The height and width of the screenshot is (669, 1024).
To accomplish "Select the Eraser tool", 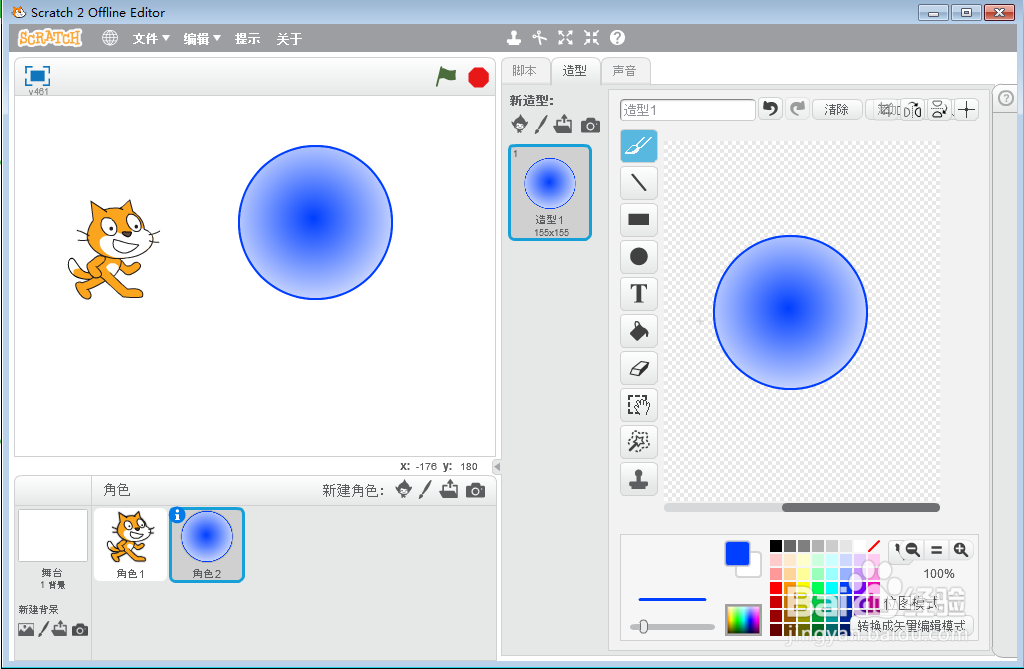I will click(x=638, y=368).
